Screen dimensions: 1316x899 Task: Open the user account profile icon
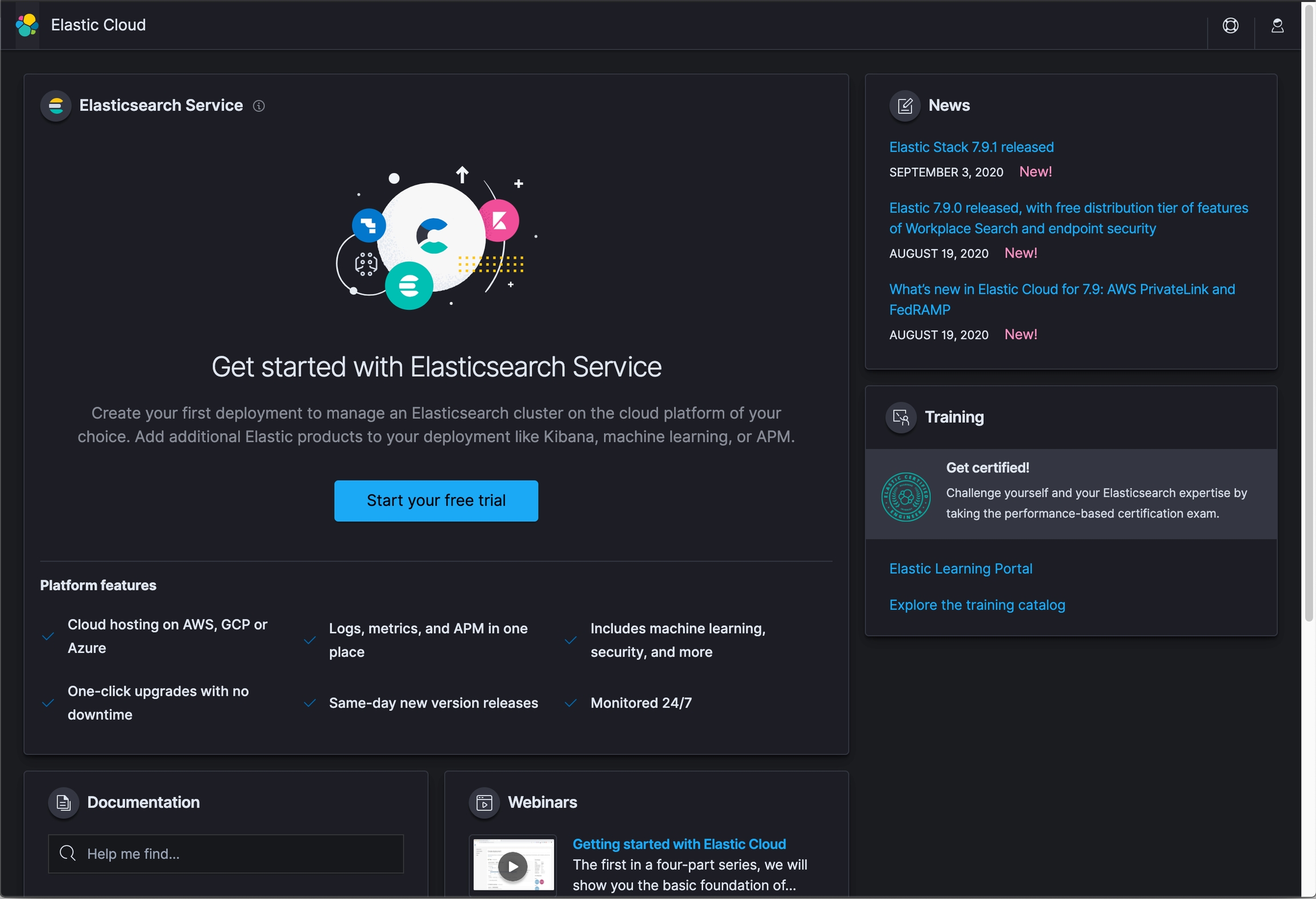[1277, 26]
